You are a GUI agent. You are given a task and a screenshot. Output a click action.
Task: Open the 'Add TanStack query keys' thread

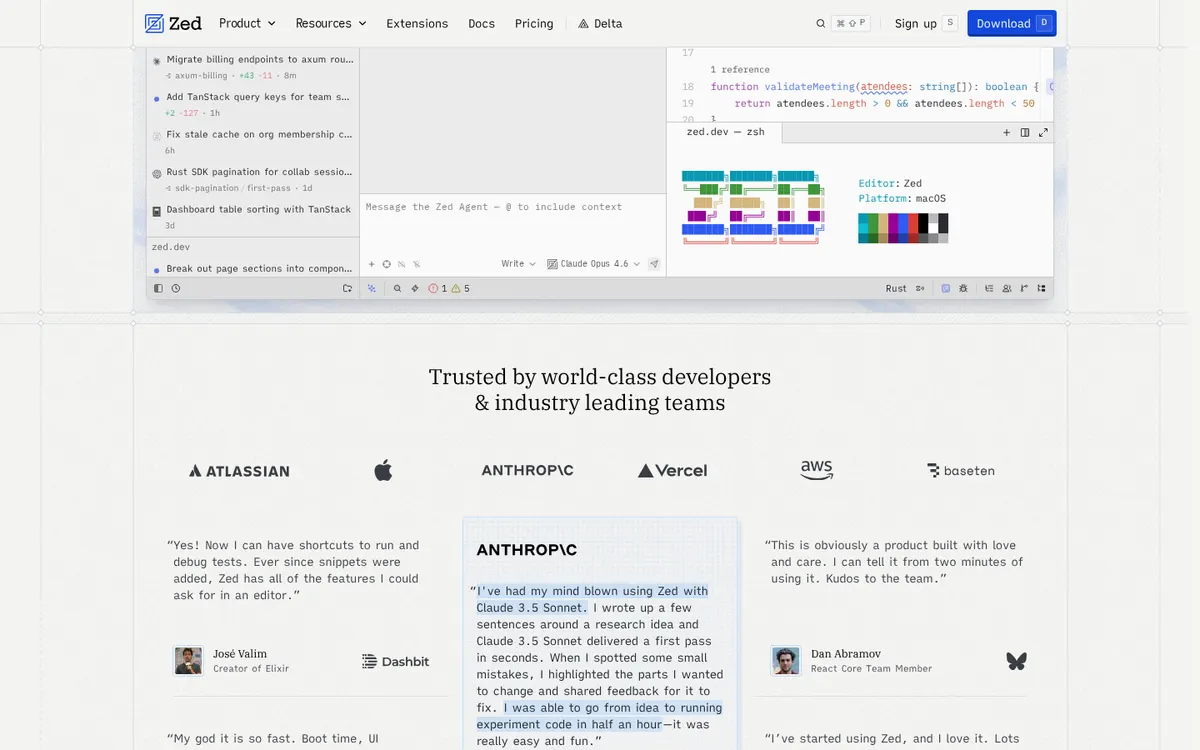pos(253,105)
